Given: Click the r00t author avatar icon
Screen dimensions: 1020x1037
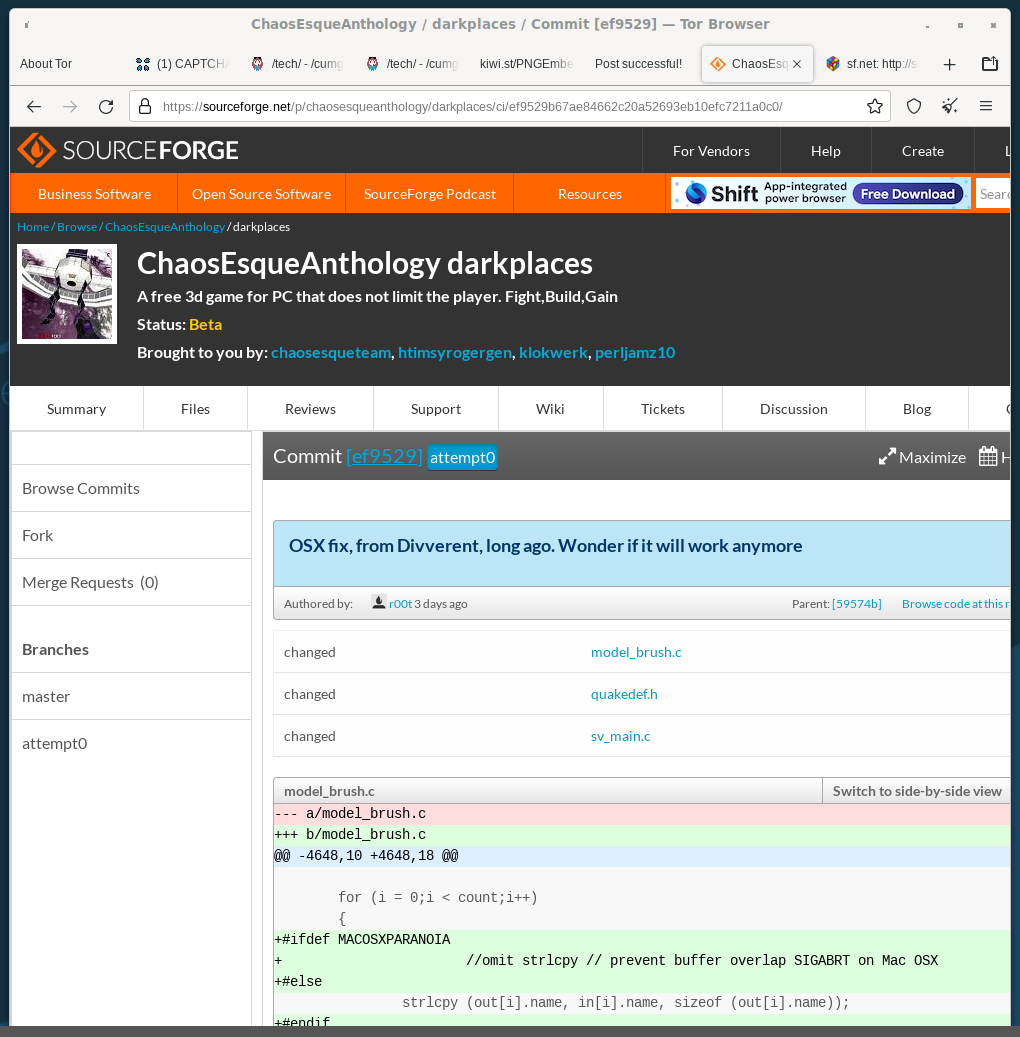Looking at the screenshot, I should pyautogui.click(x=378, y=602).
